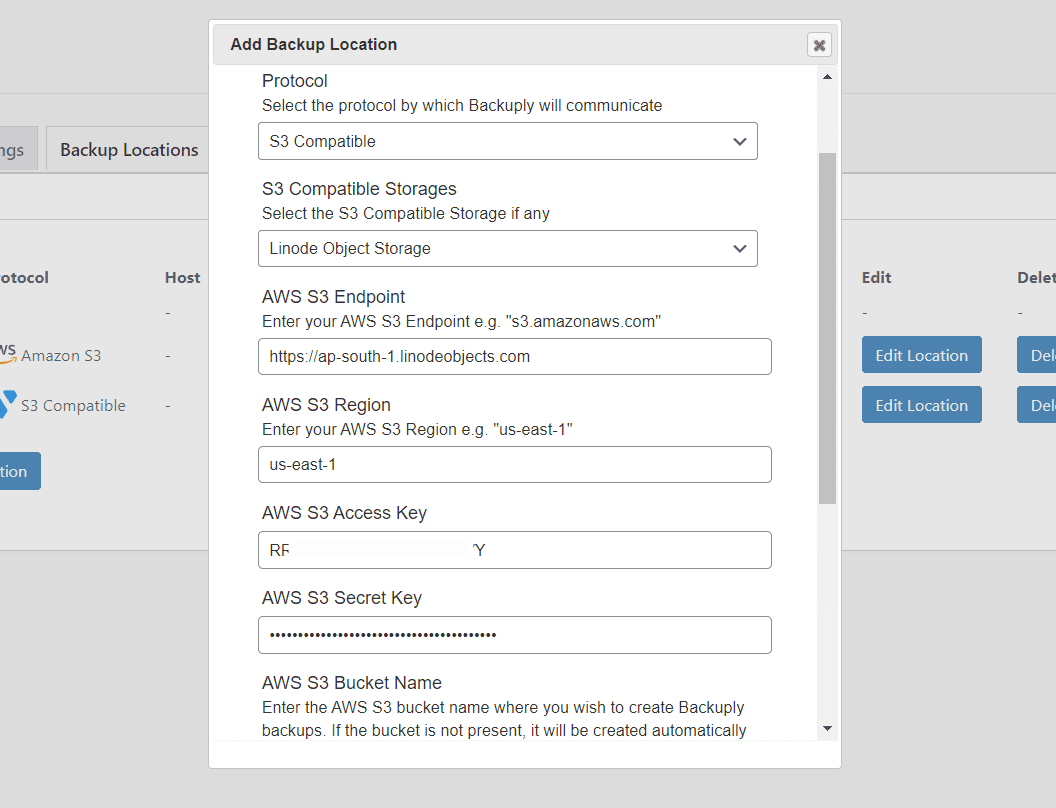Click Edit Location for the S3 Compatible entry
Screen dimensions: 1056x808
click(x=921, y=404)
